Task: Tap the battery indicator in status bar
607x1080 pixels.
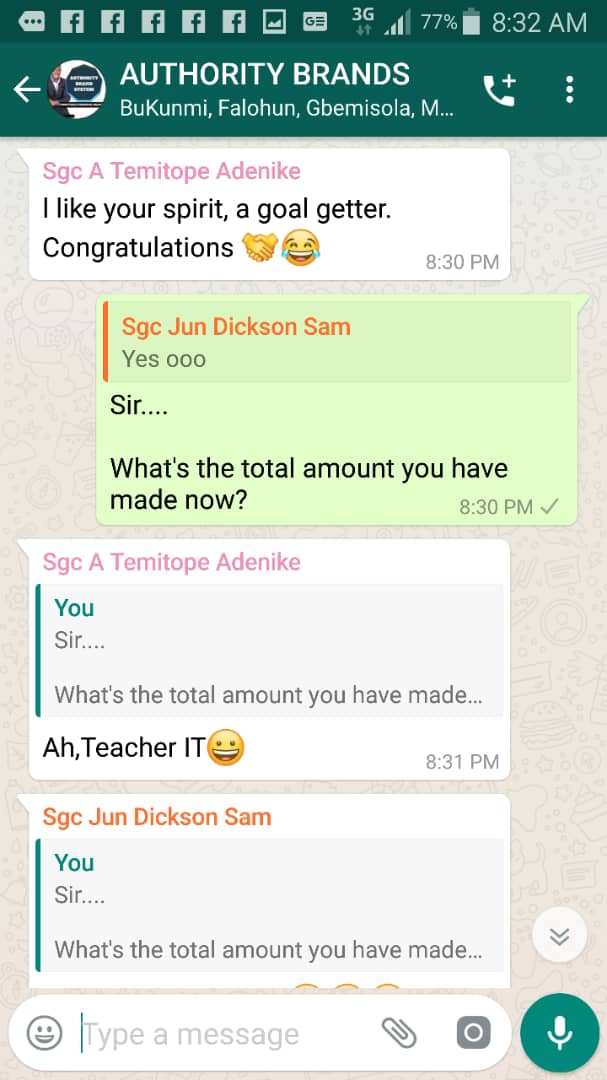Action: (472, 23)
